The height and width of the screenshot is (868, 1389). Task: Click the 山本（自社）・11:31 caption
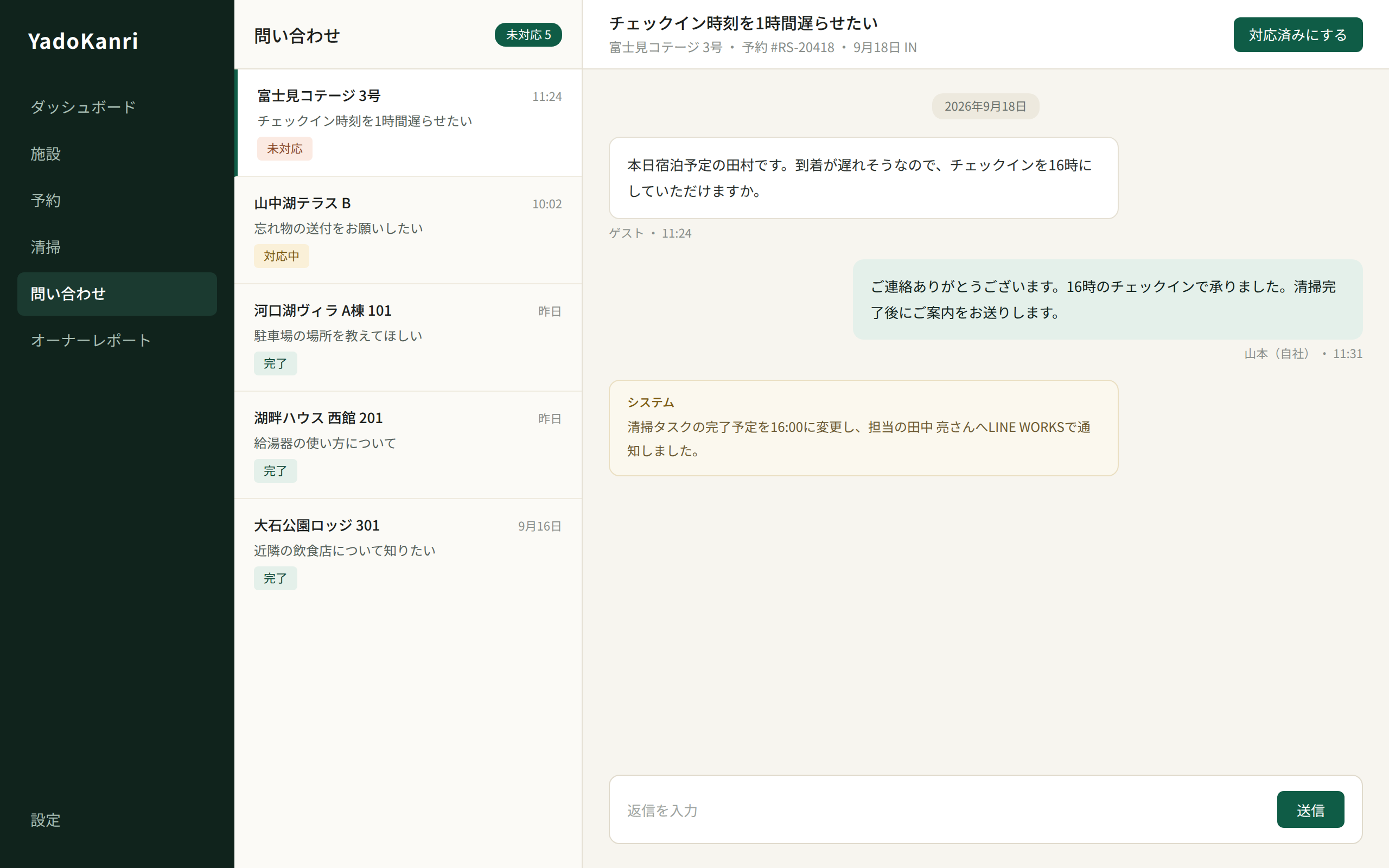(x=1303, y=354)
